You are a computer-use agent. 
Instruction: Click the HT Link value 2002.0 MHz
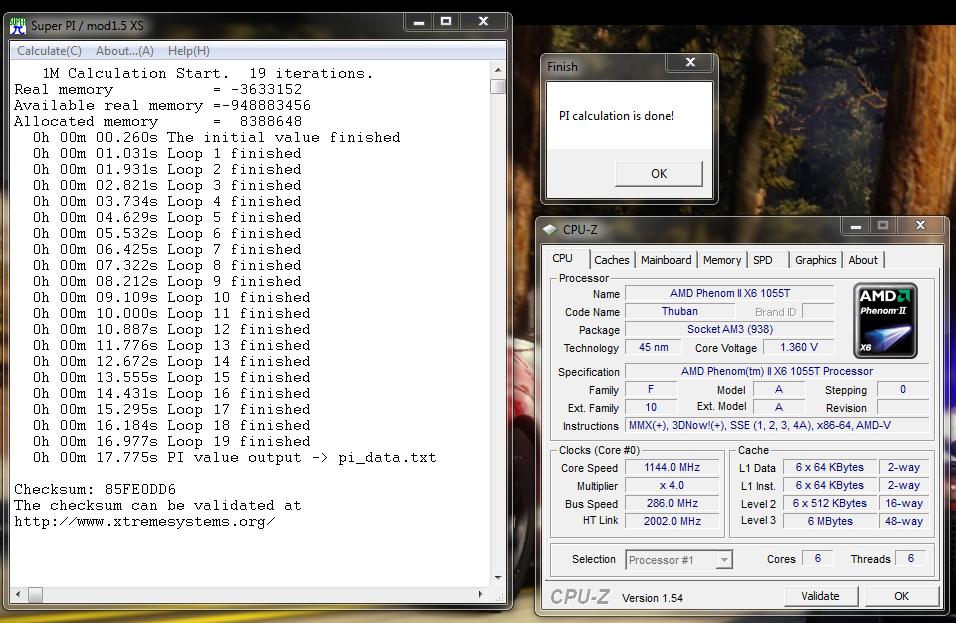click(x=672, y=521)
